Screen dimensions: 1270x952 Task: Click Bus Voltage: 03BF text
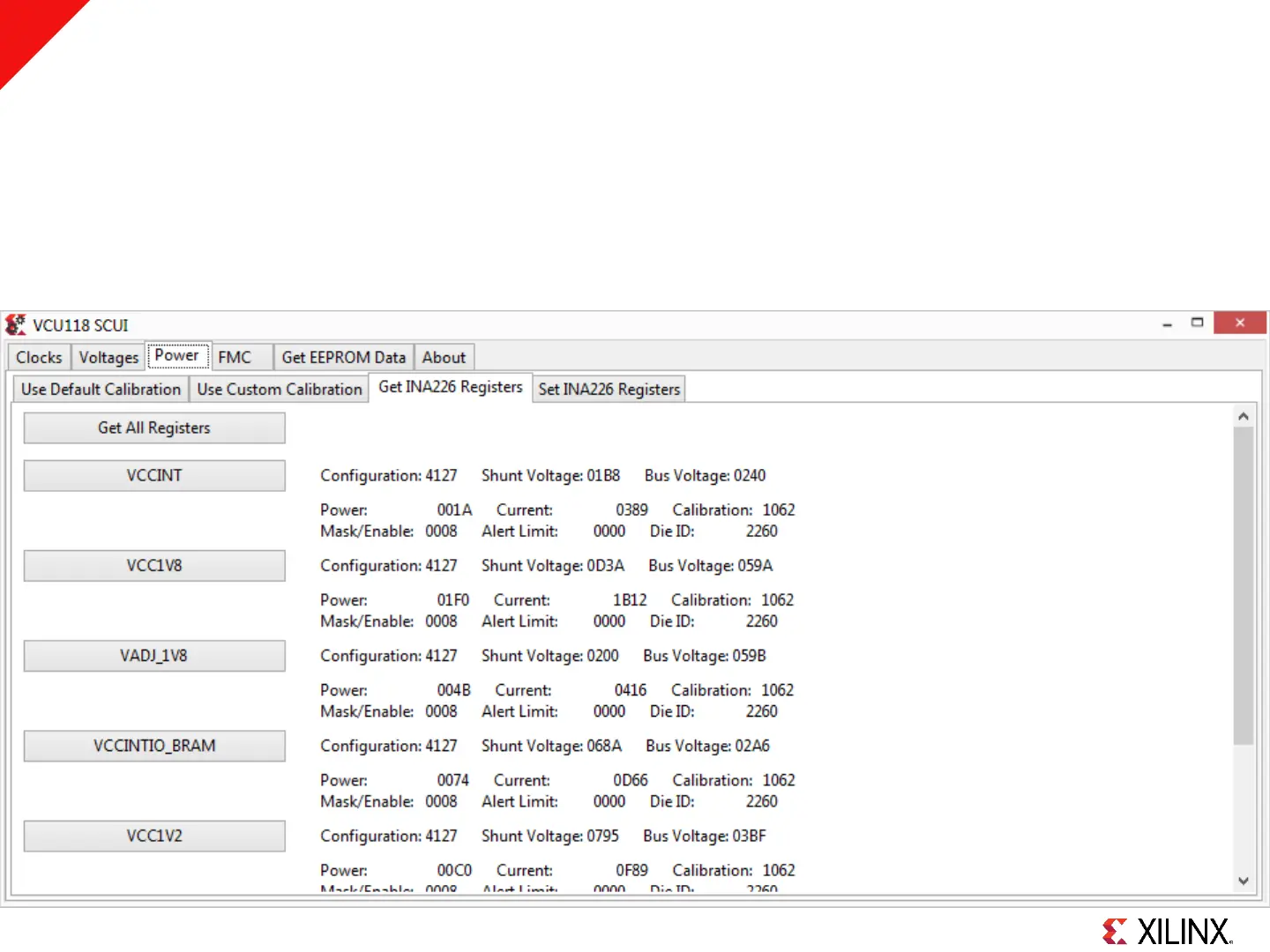[705, 836]
